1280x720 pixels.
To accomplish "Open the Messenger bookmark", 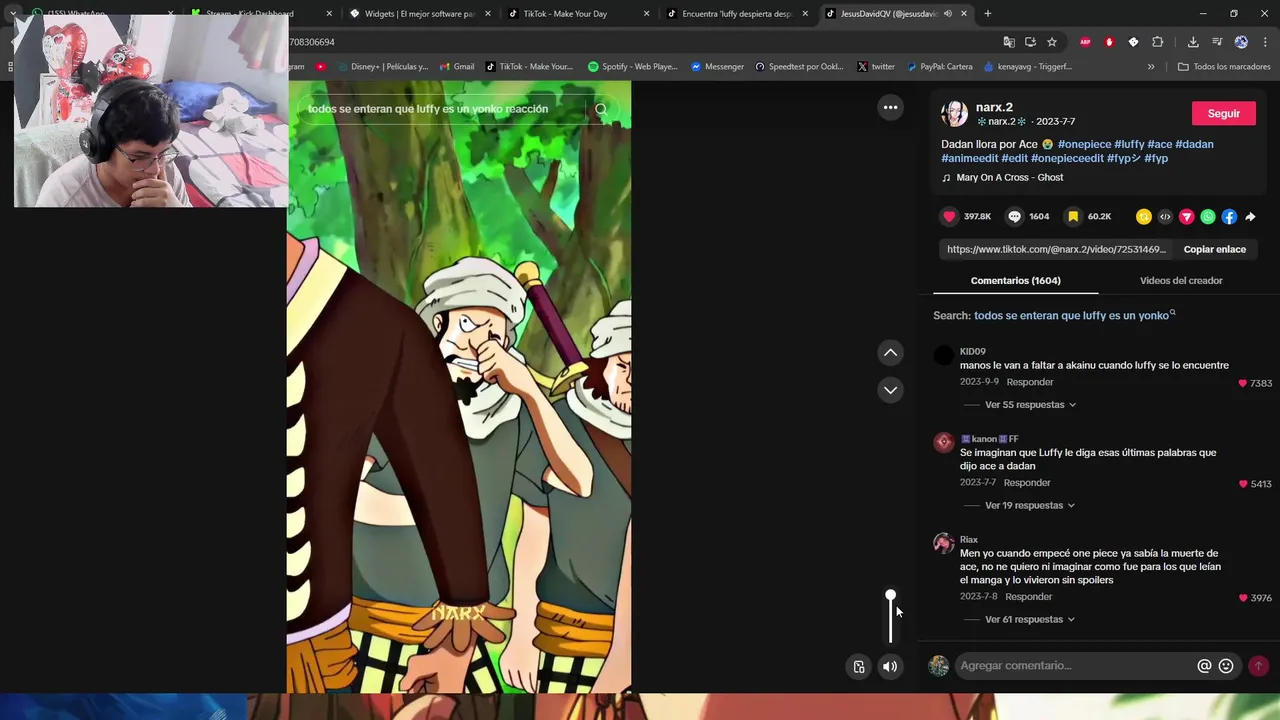I will coord(717,67).
